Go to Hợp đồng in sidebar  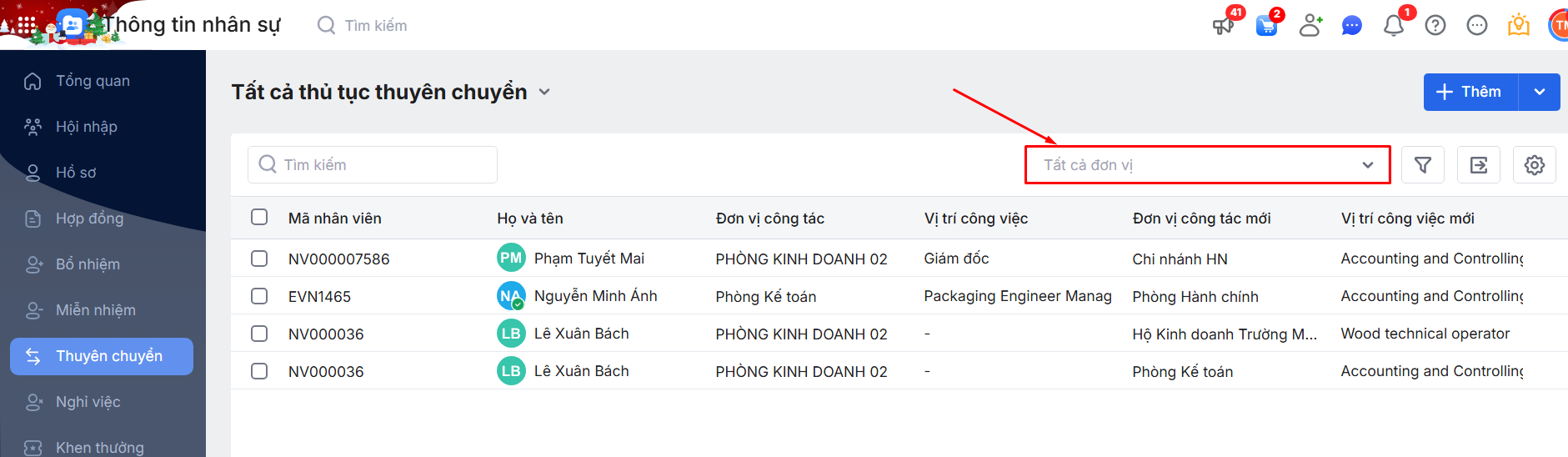click(89, 218)
